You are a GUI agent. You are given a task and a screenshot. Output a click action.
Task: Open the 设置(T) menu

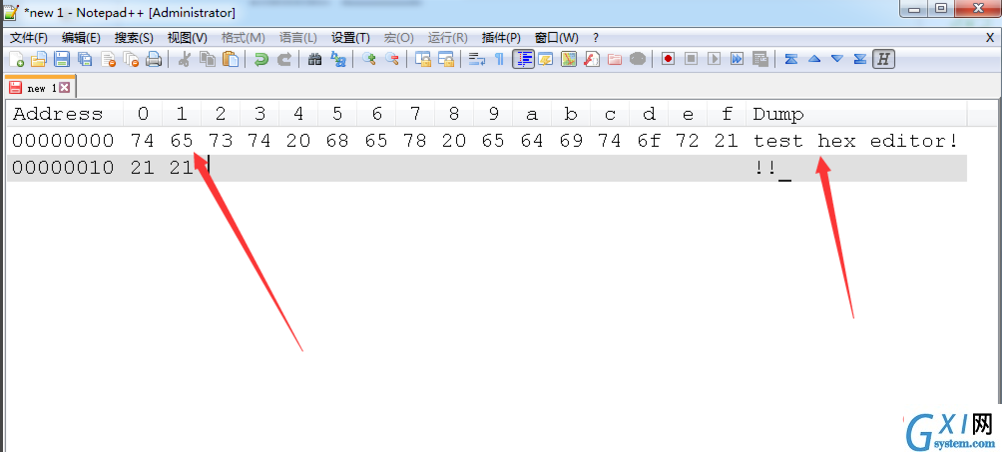pyautogui.click(x=351, y=38)
